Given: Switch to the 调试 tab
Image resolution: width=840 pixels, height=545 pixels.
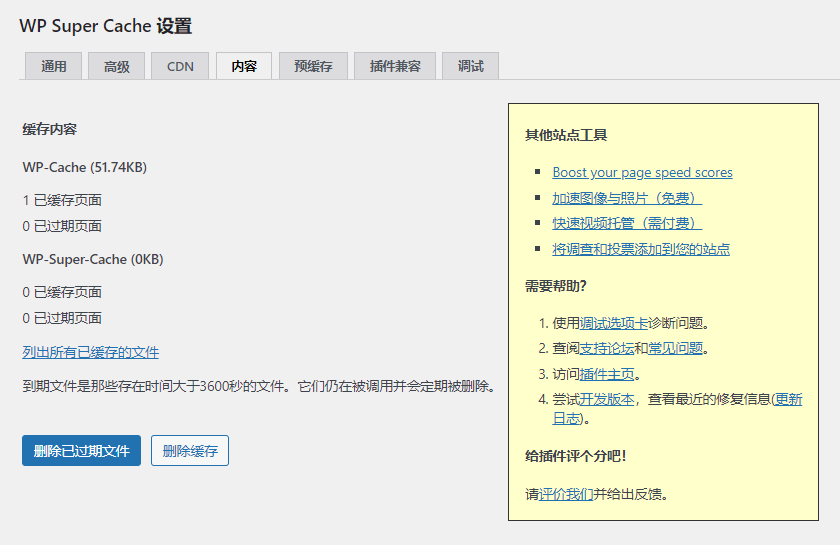Looking at the screenshot, I should tap(470, 66).
